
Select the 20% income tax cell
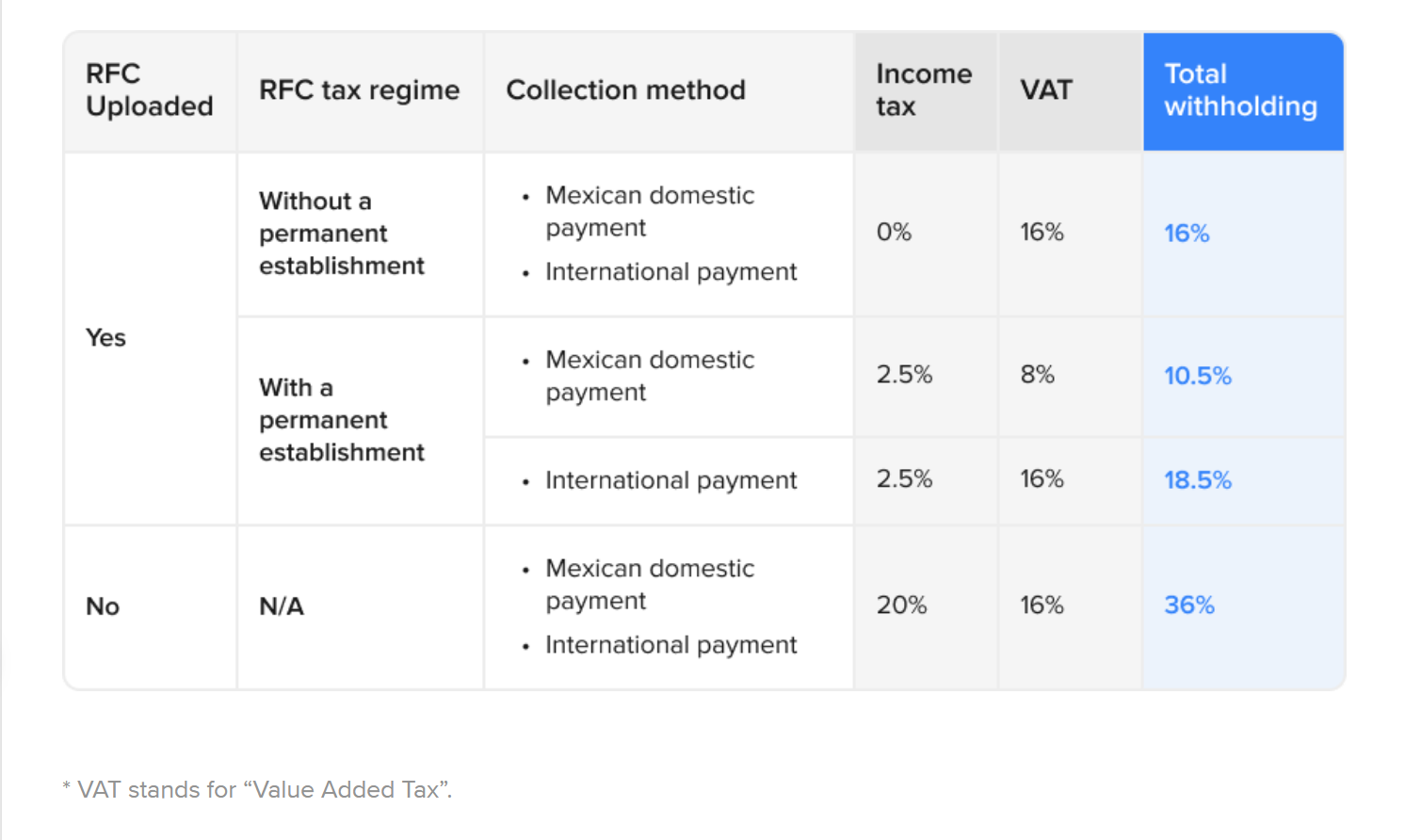coord(901,606)
